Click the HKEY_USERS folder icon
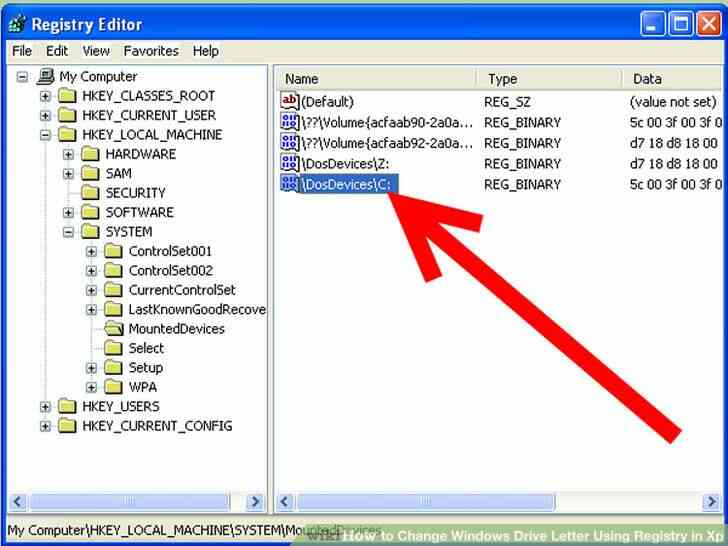This screenshot has width=728, height=546. pos(67,407)
